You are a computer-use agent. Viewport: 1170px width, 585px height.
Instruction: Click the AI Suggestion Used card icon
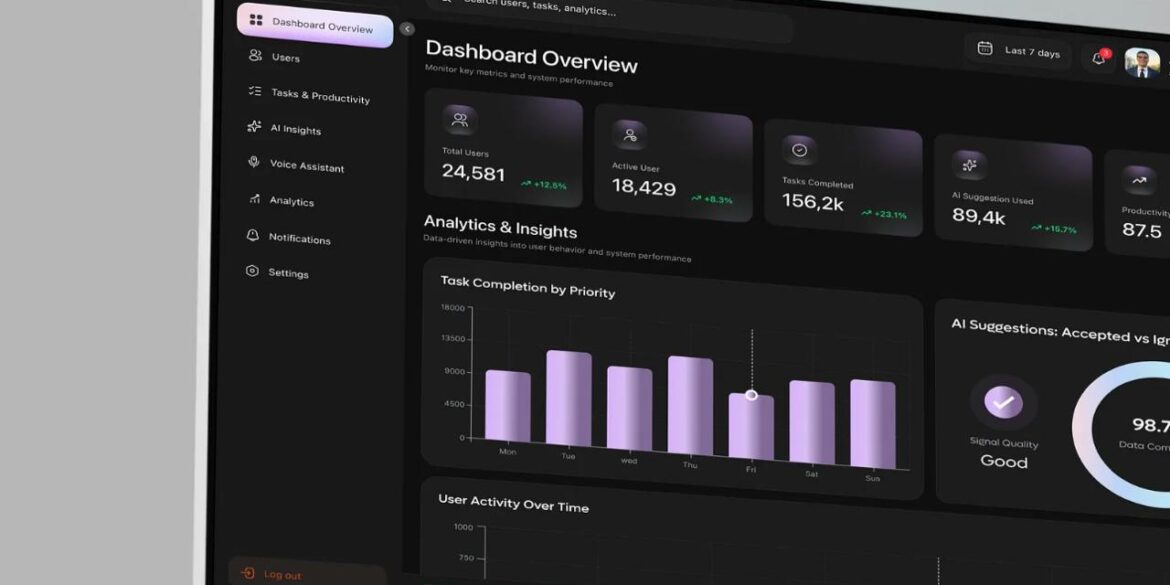[969, 165]
